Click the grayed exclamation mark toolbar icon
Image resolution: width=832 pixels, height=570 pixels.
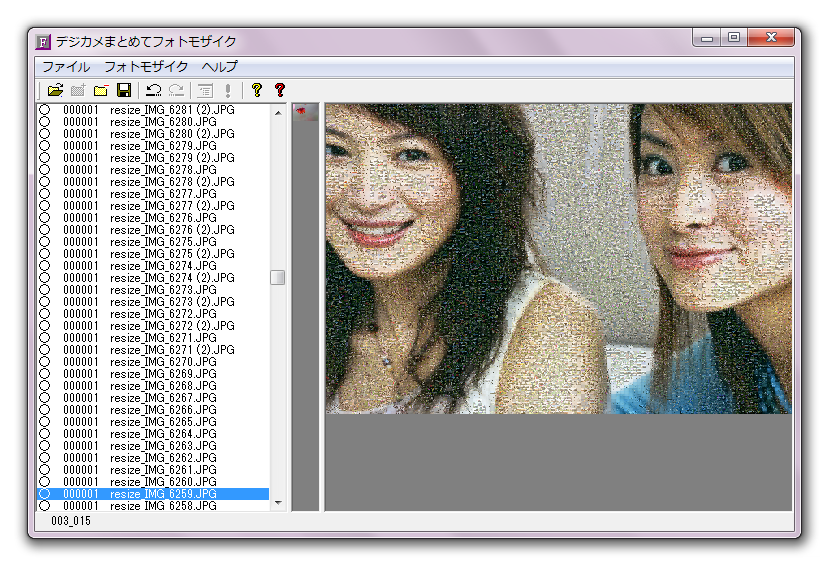[228, 90]
